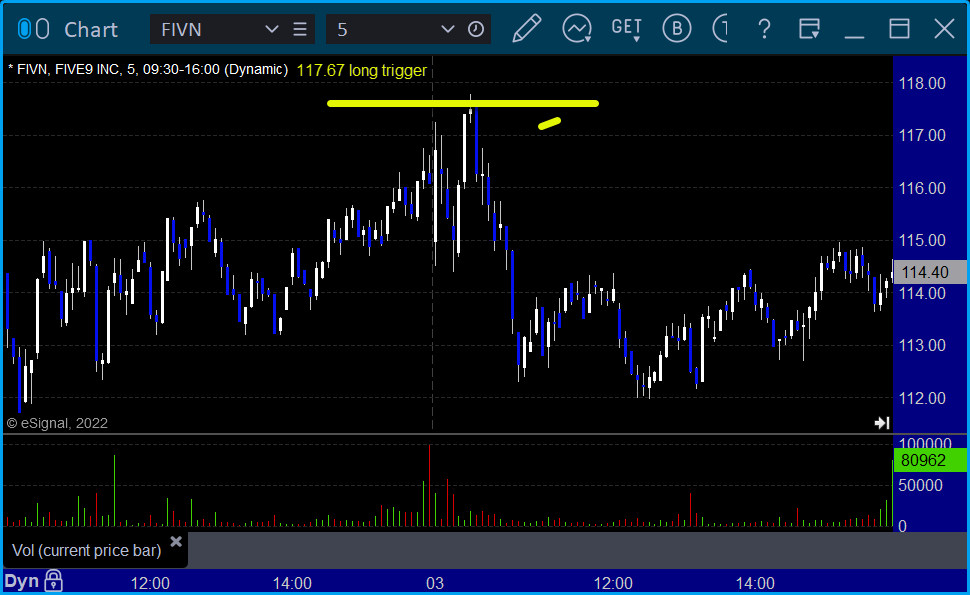The height and width of the screenshot is (595, 970).
Task: Click the 118.00 price axis label
Action: point(922,83)
